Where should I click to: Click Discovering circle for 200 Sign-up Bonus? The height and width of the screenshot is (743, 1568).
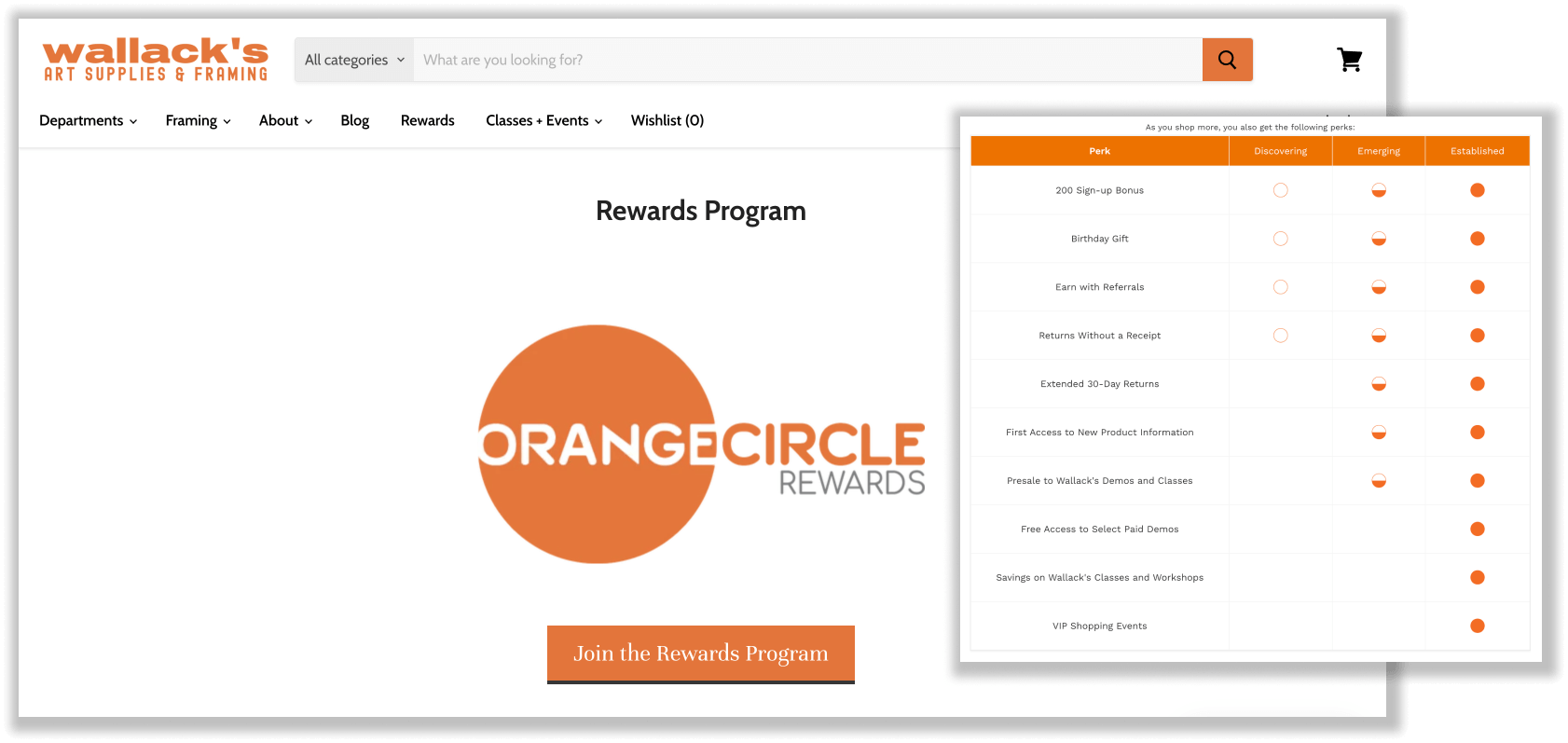click(1281, 190)
